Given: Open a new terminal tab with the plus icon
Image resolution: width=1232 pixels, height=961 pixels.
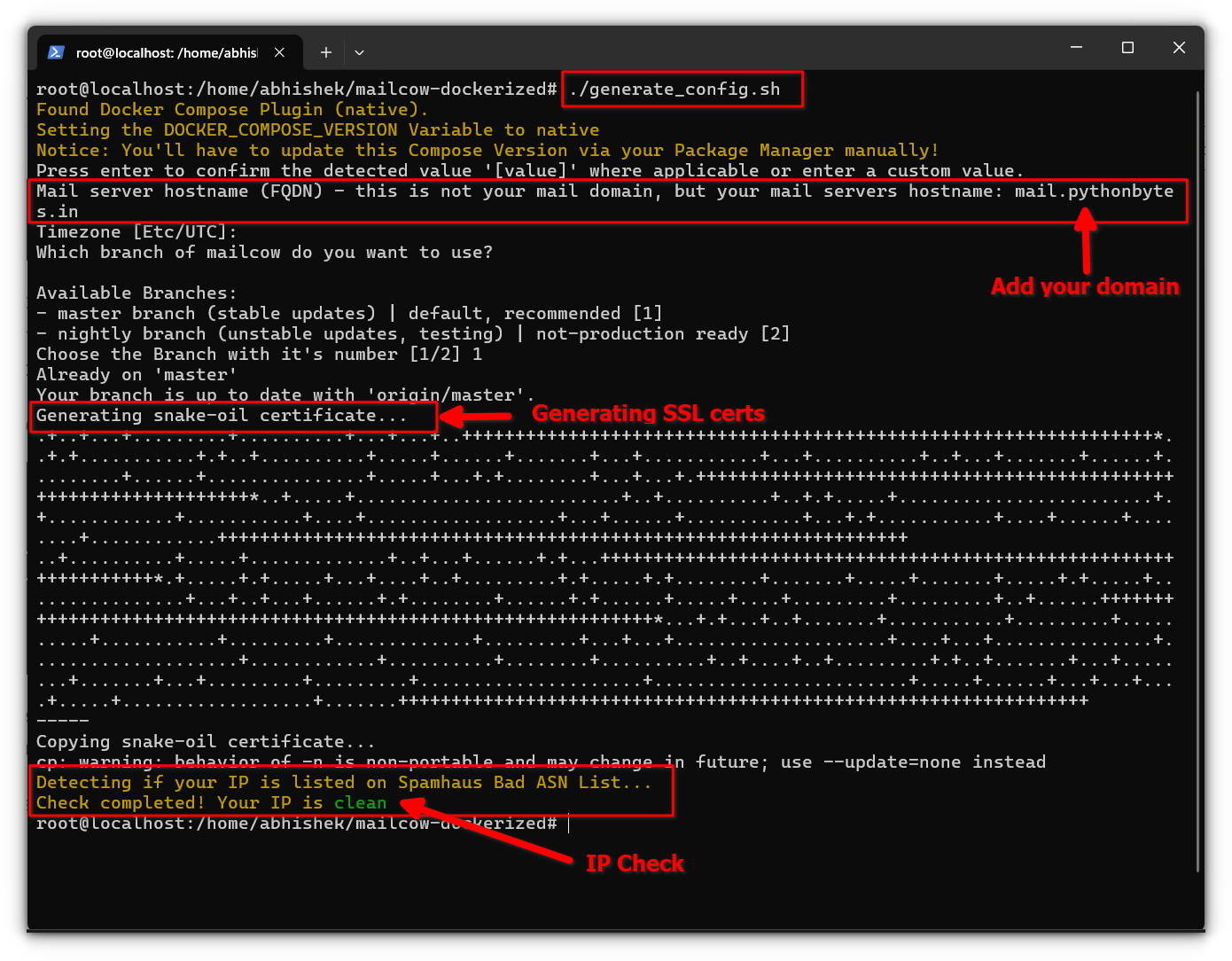Looking at the screenshot, I should [x=325, y=52].
